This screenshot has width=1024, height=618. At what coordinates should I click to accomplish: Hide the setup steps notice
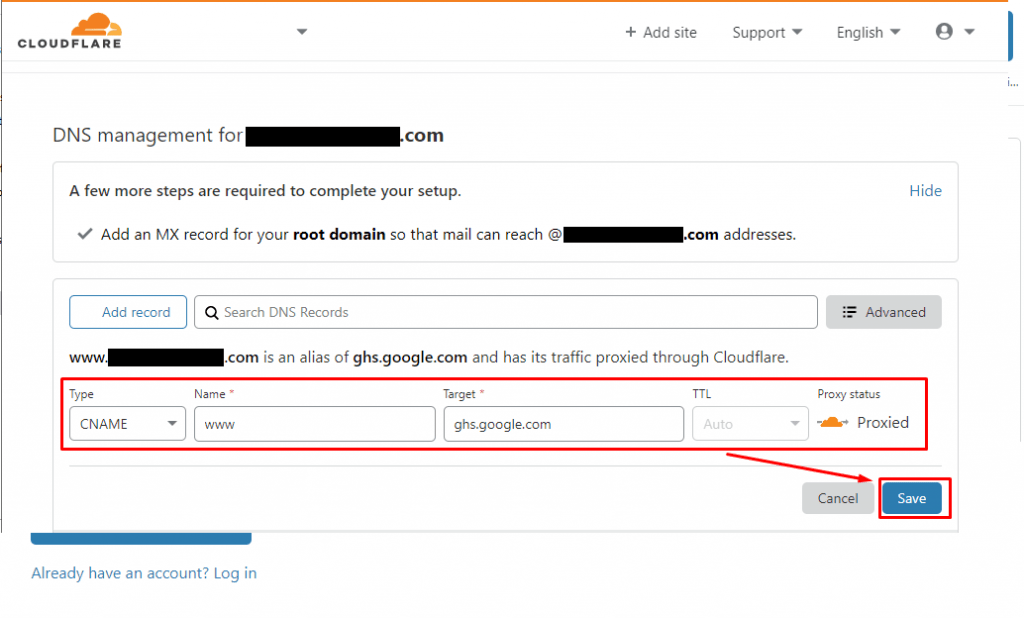[925, 190]
